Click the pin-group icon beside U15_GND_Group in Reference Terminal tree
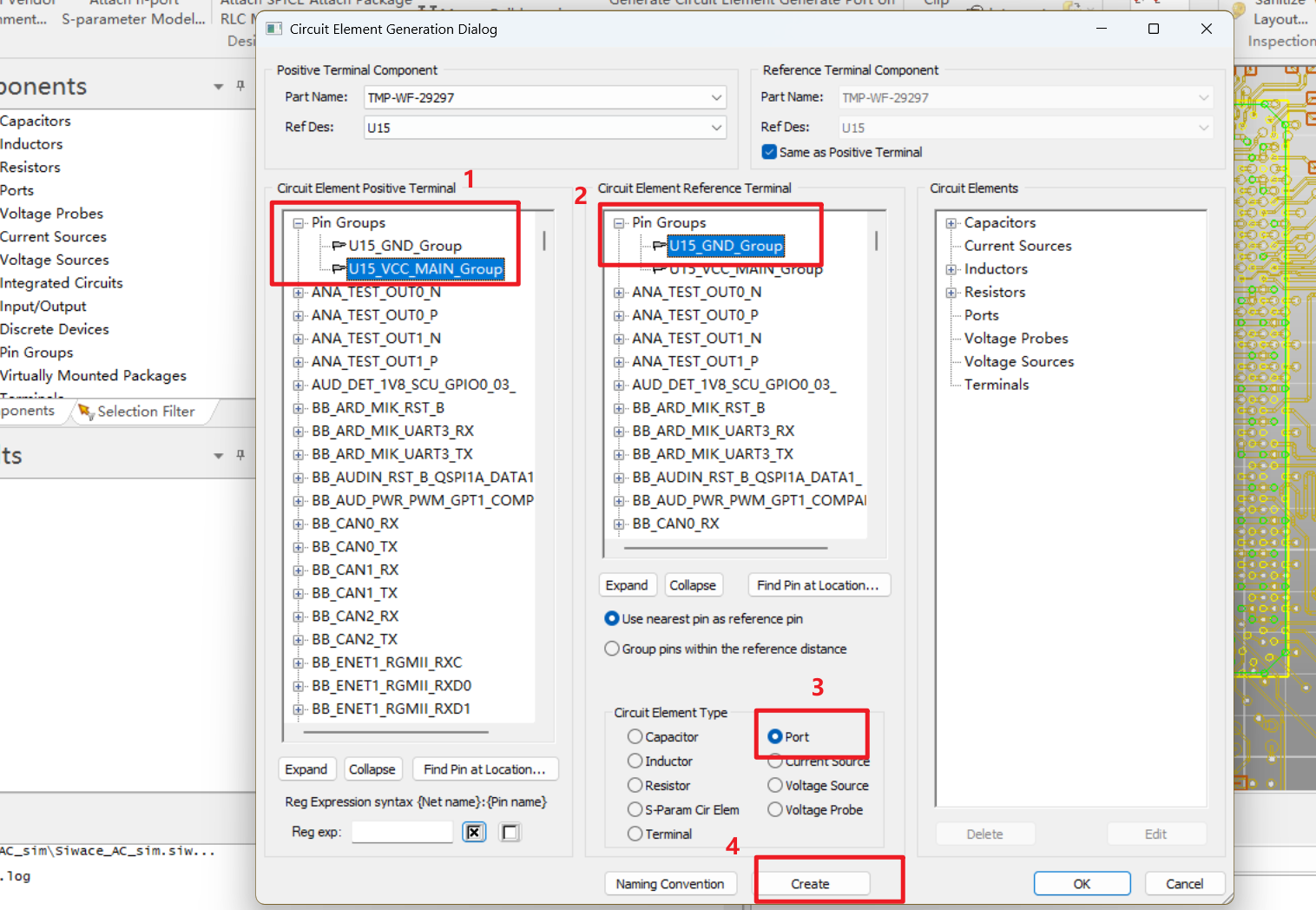Viewport: 1316px width, 910px height. coord(660,246)
